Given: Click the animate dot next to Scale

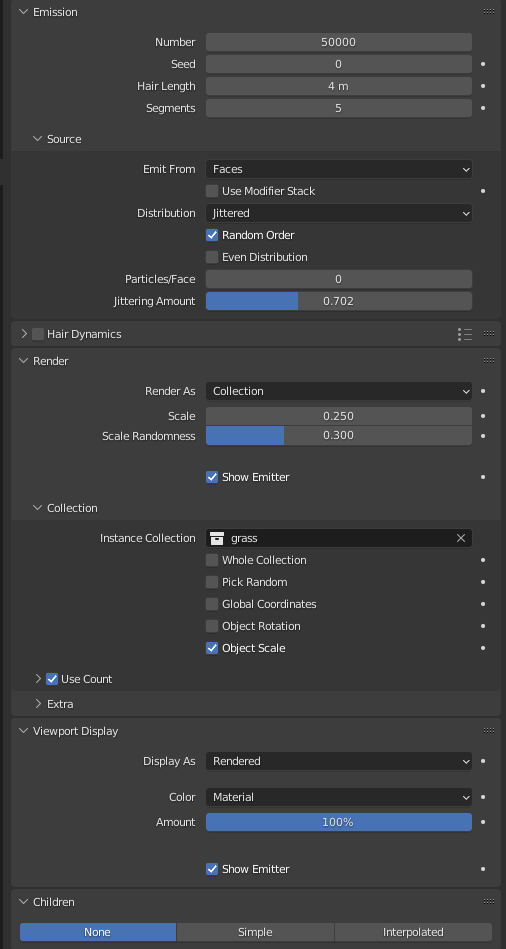Looking at the screenshot, I should pos(483,416).
